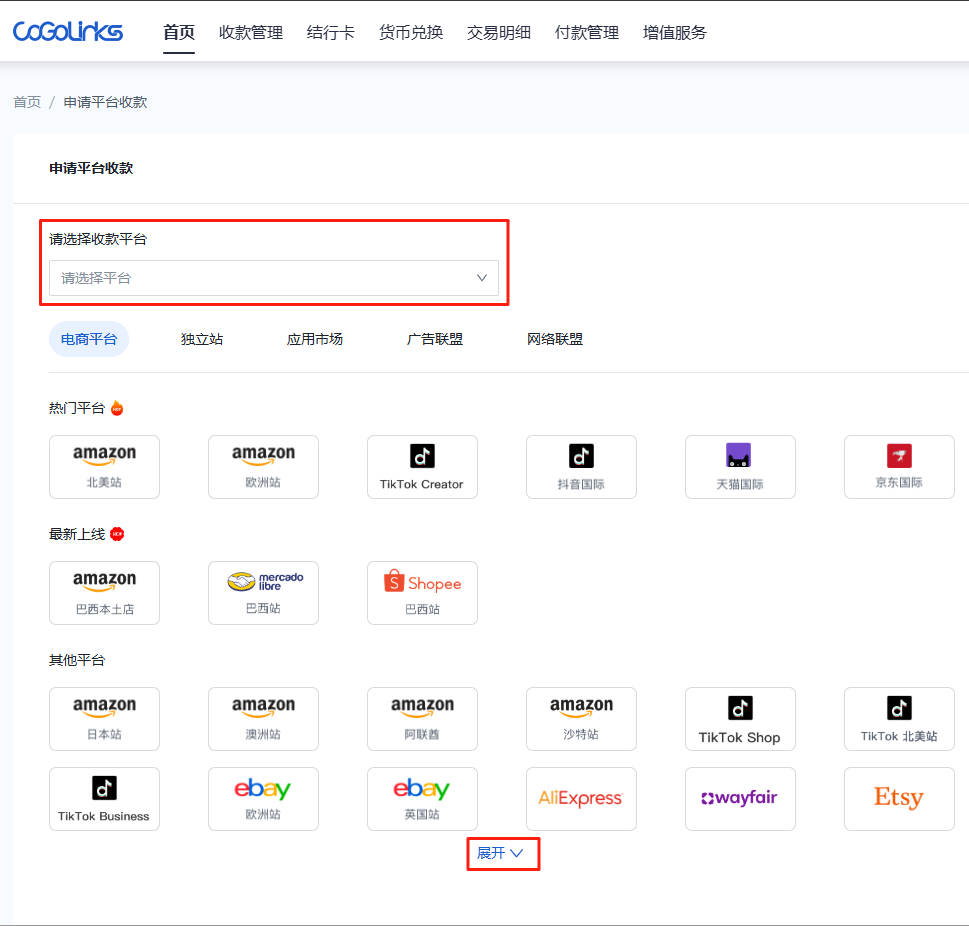
Task: Pick Mercado Libre 巴西站 card
Action: coord(263,593)
